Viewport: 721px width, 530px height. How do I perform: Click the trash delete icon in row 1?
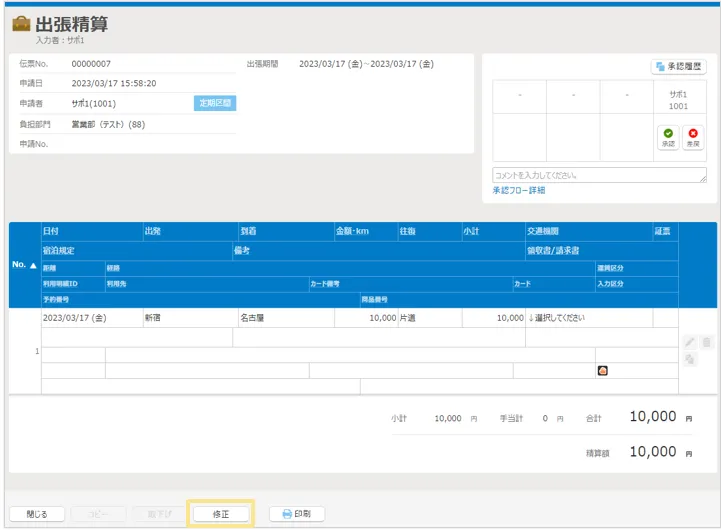tap(706, 342)
